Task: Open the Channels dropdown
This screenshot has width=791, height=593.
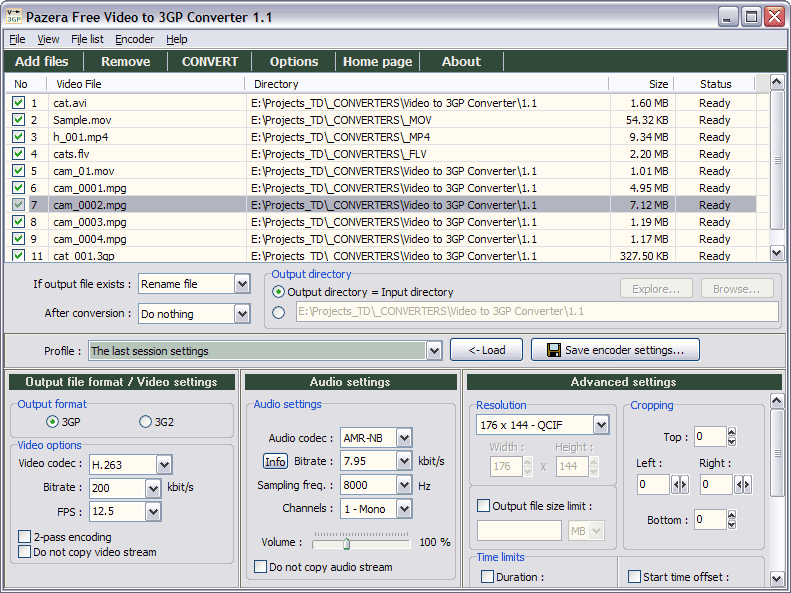Action: coord(404,509)
